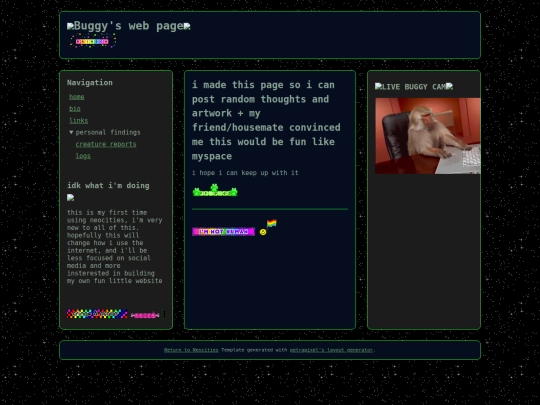Image resolution: width=540 pixels, height=405 pixels.
Task: Click broken image icon after LIVE BUGGY CAM
Action: (449, 86)
